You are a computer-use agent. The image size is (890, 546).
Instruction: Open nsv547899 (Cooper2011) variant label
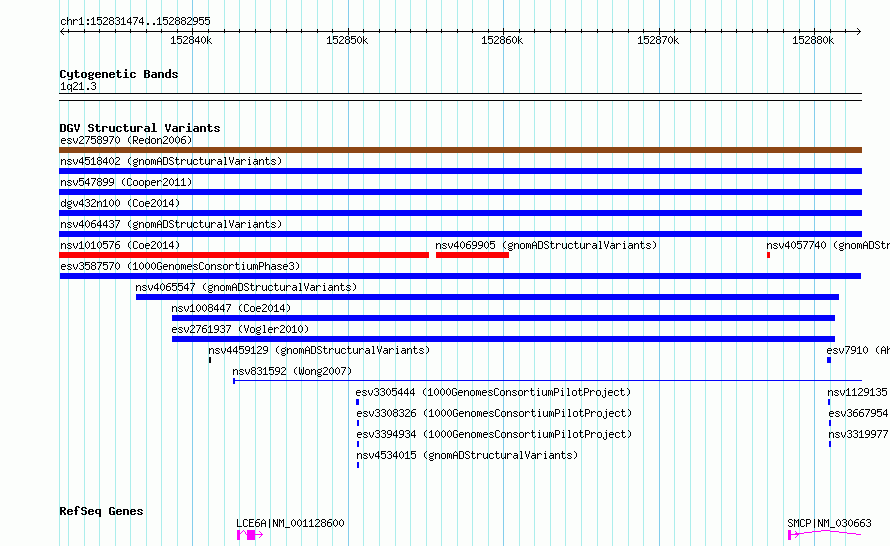[x=126, y=182]
